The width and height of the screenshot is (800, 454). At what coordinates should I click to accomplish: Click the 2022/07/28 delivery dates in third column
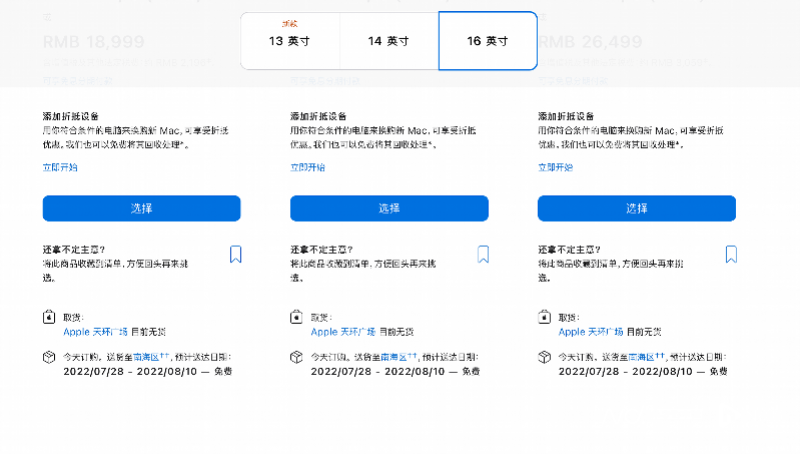(626, 372)
